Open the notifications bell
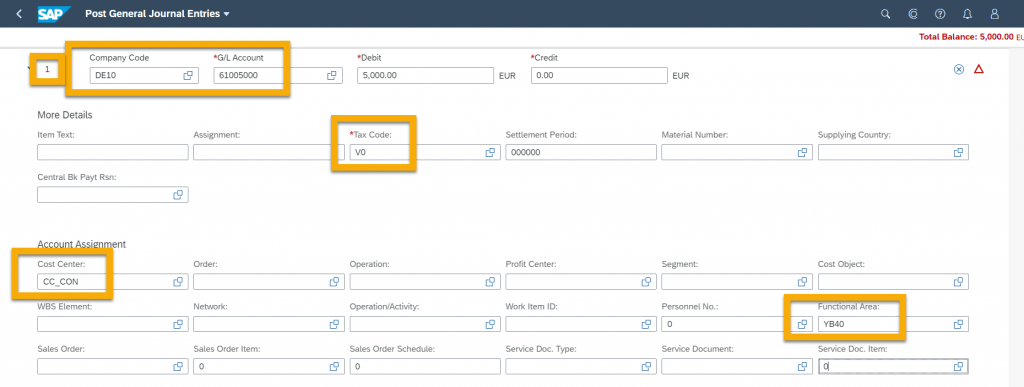This screenshot has height=387, width=1024. [967, 14]
